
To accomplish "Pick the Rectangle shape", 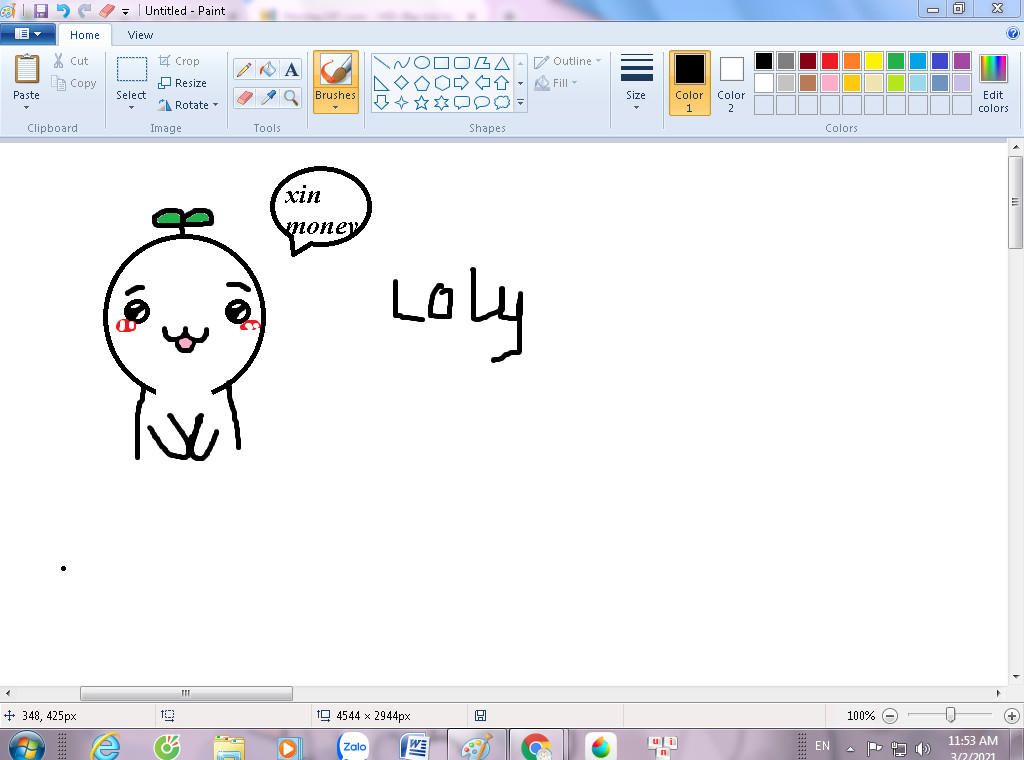I will click(x=441, y=63).
